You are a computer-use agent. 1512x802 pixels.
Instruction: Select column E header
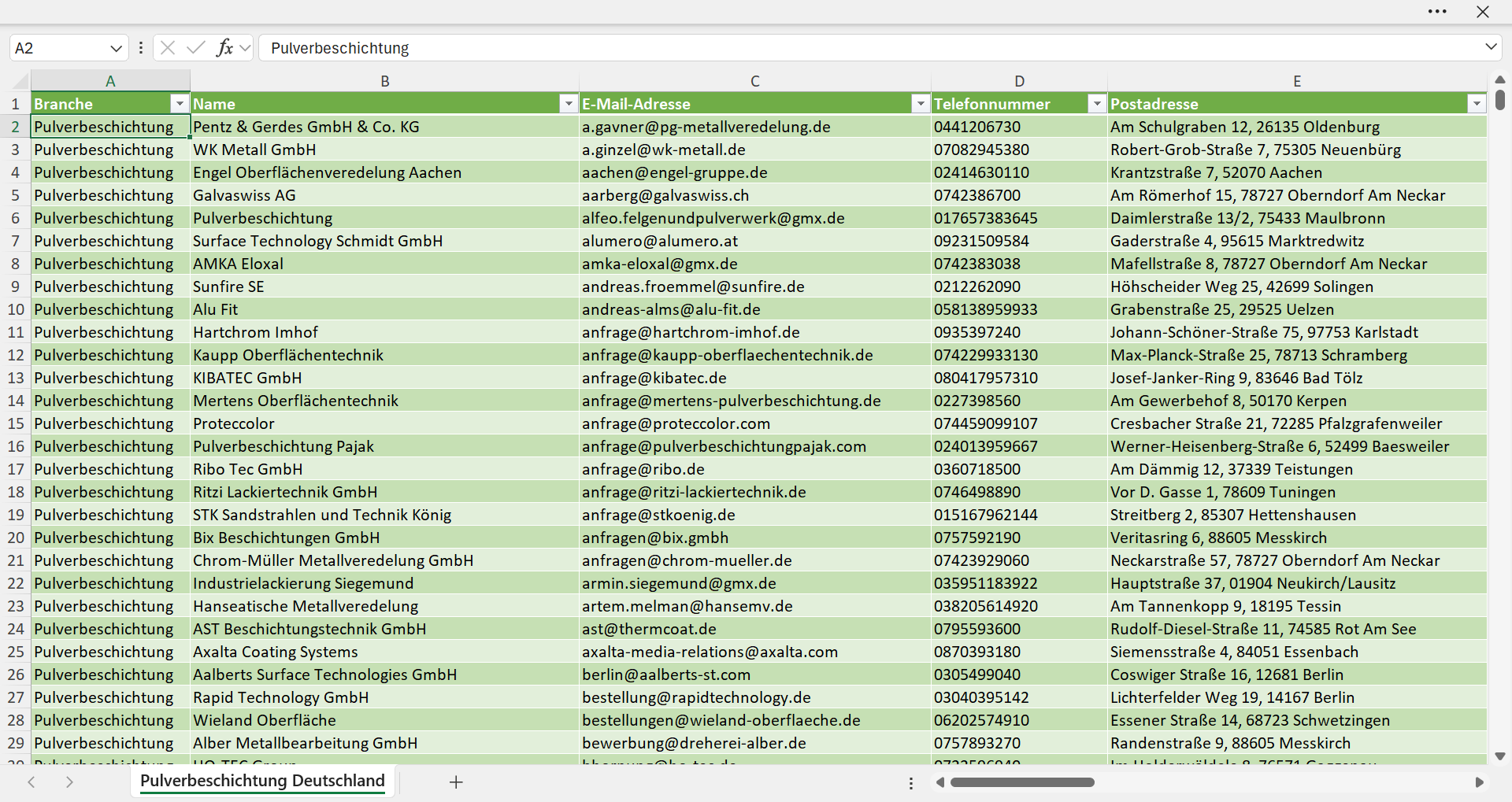click(x=1297, y=81)
